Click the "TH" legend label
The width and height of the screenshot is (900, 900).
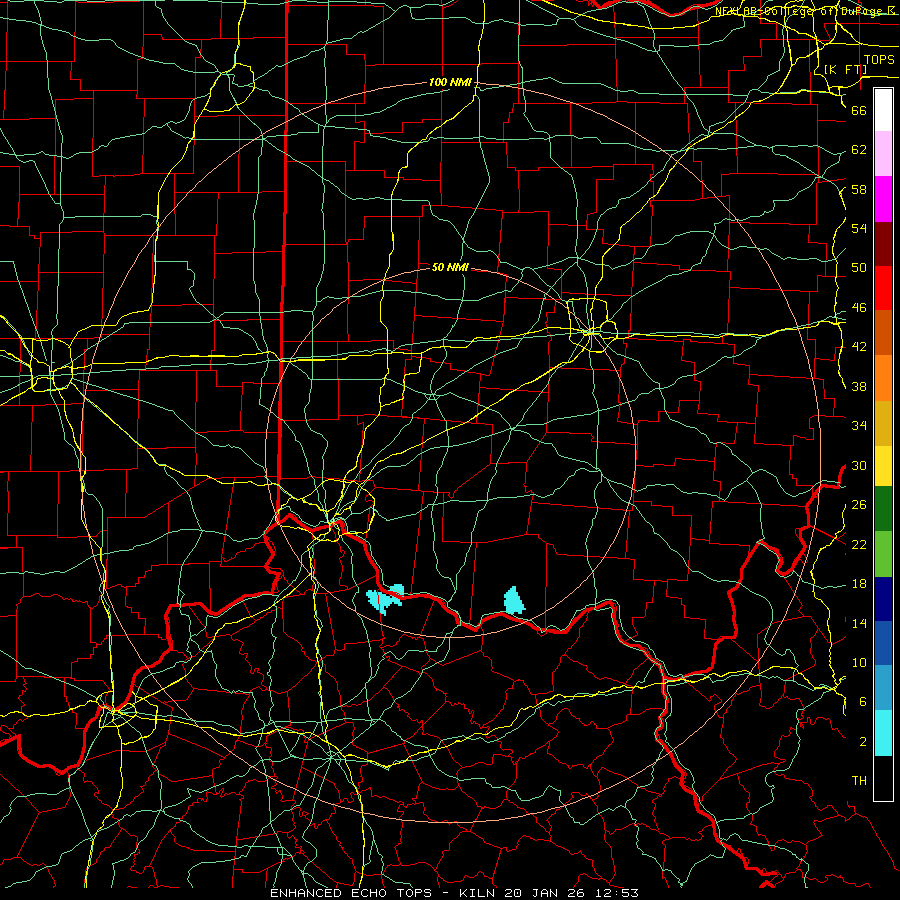click(x=859, y=781)
